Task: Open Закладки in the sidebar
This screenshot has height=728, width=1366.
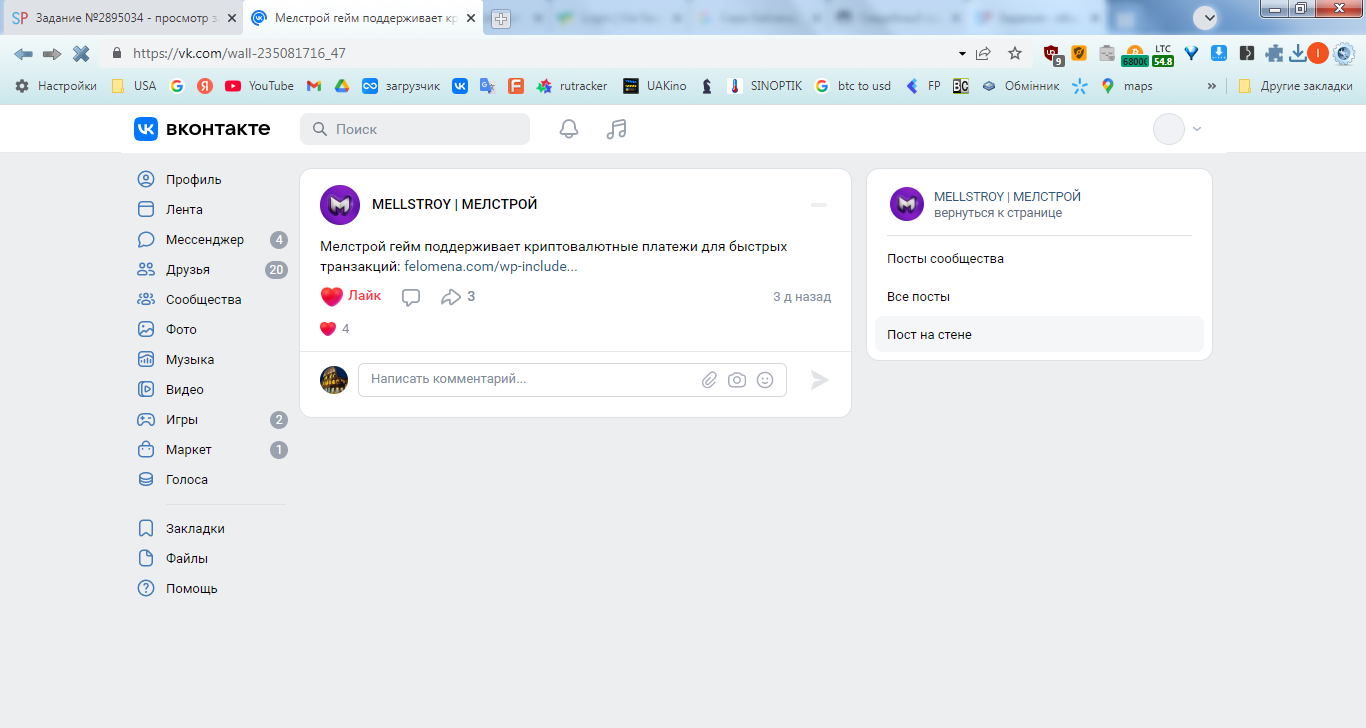Action: (181, 529)
